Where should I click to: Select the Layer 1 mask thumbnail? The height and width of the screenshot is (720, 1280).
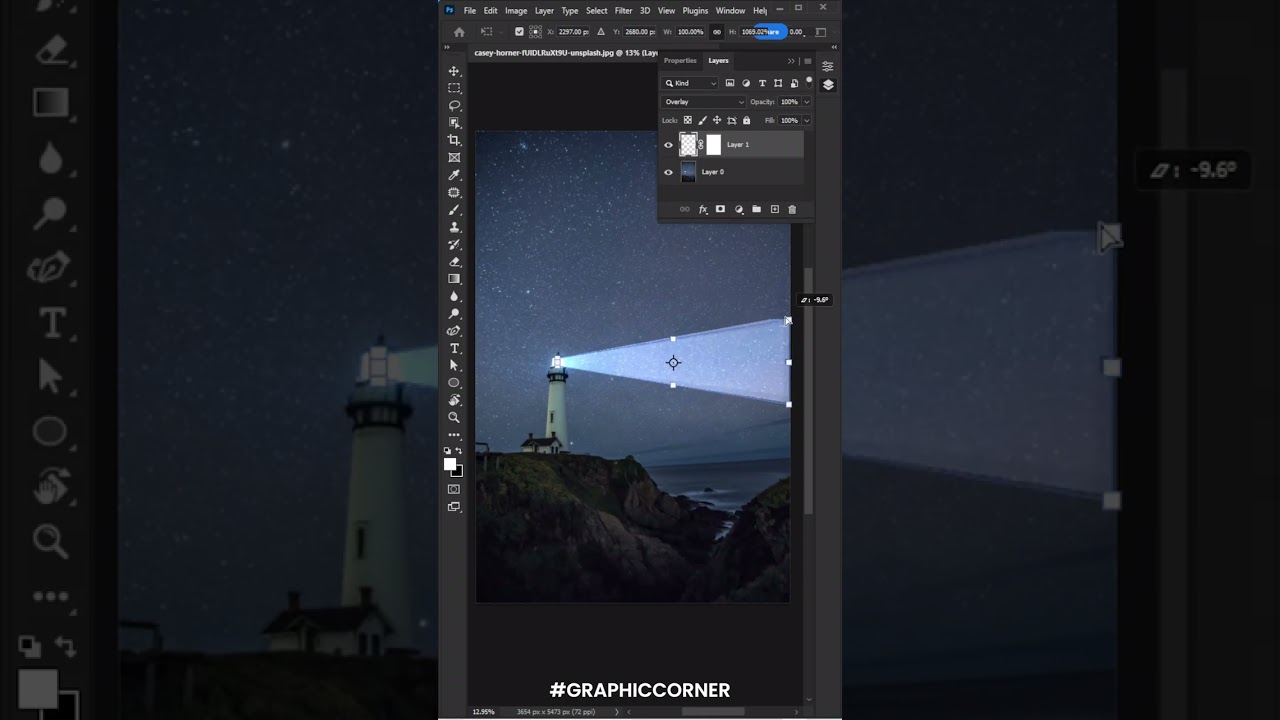[x=713, y=145]
